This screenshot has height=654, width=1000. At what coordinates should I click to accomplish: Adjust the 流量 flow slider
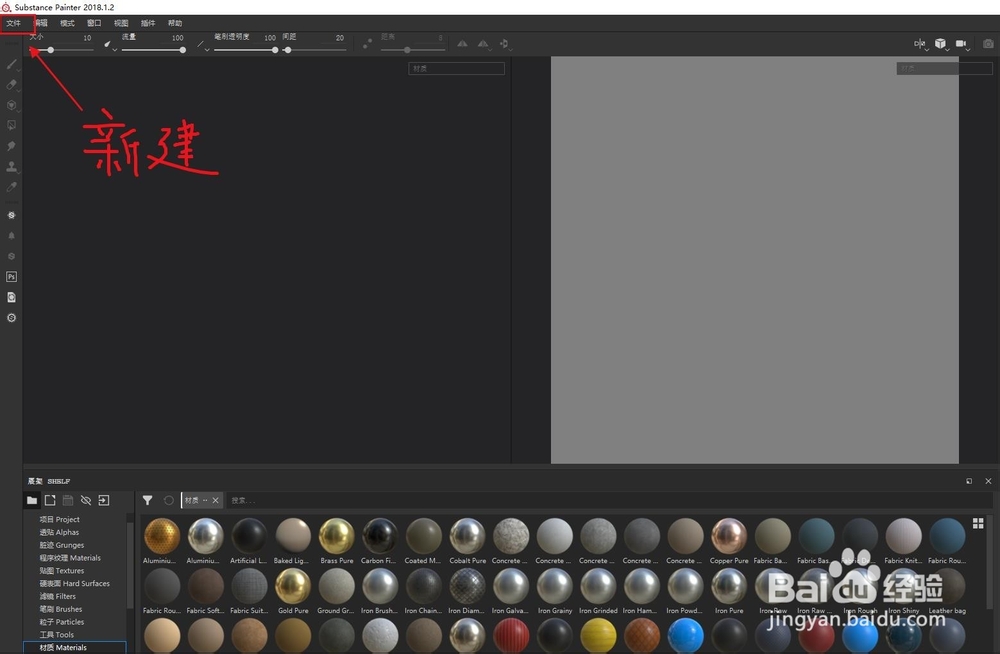(153, 50)
